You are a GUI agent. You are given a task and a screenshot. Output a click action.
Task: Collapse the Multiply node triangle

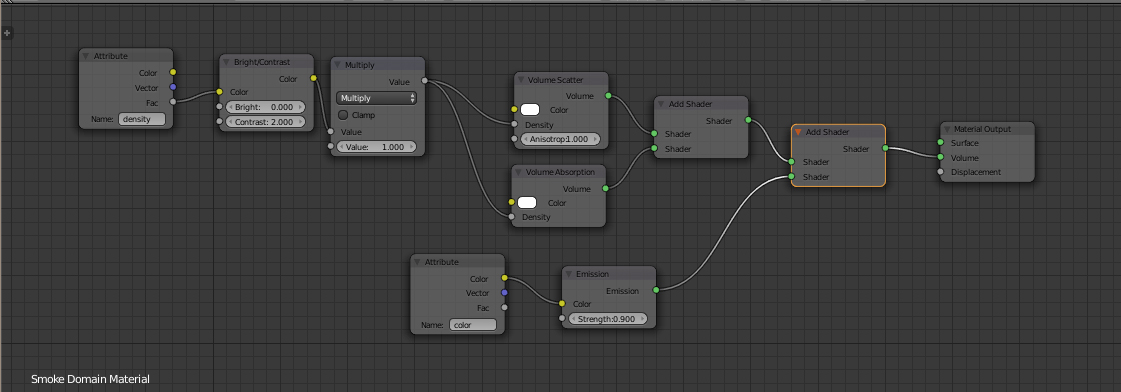click(x=337, y=65)
